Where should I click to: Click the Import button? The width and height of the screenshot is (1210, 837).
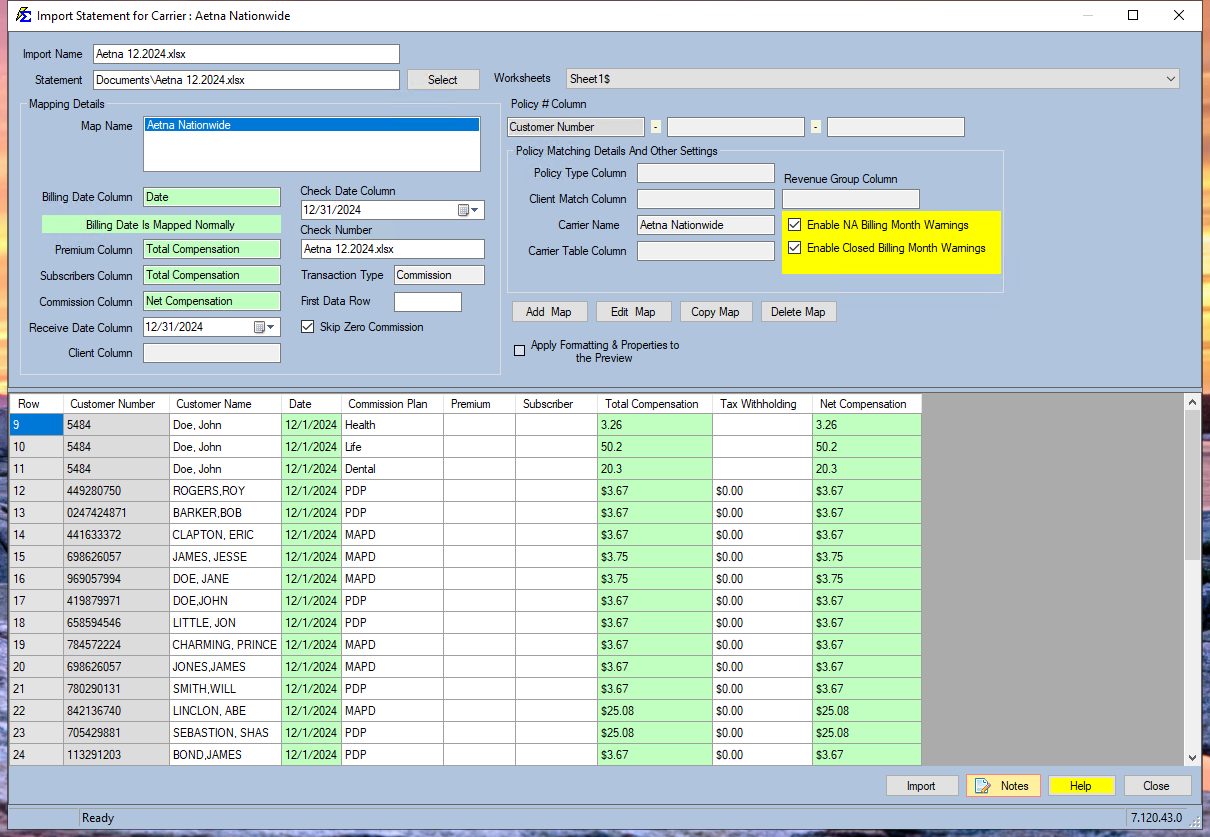921,786
